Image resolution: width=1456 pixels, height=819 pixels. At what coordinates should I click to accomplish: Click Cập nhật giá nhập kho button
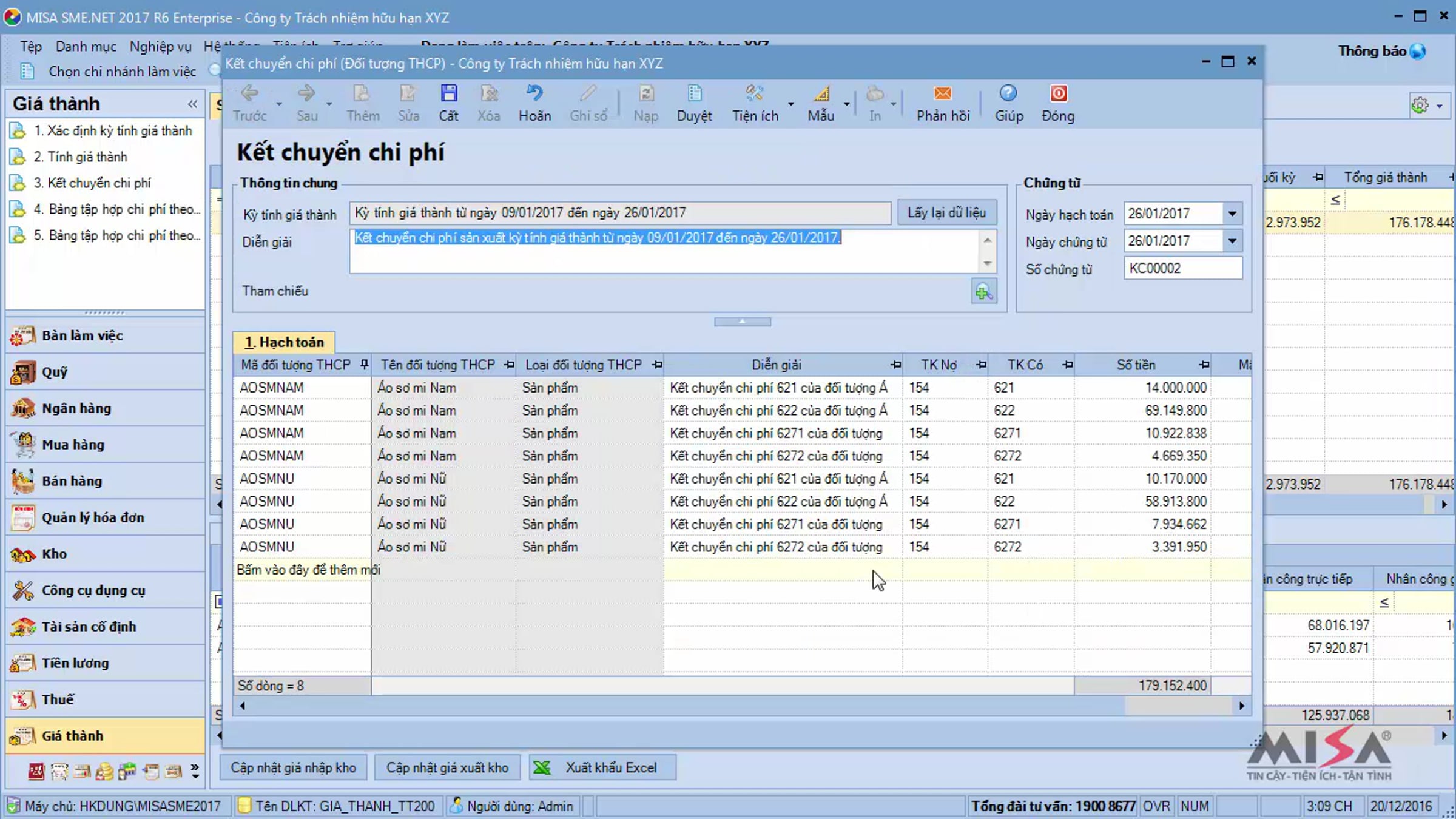tap(293, 767)
